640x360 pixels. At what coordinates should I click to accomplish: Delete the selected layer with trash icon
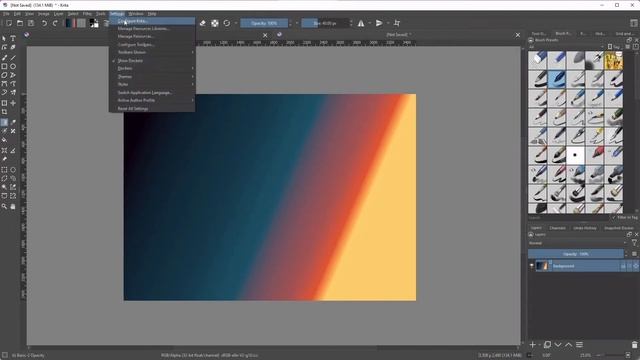[x=634, y=345]
